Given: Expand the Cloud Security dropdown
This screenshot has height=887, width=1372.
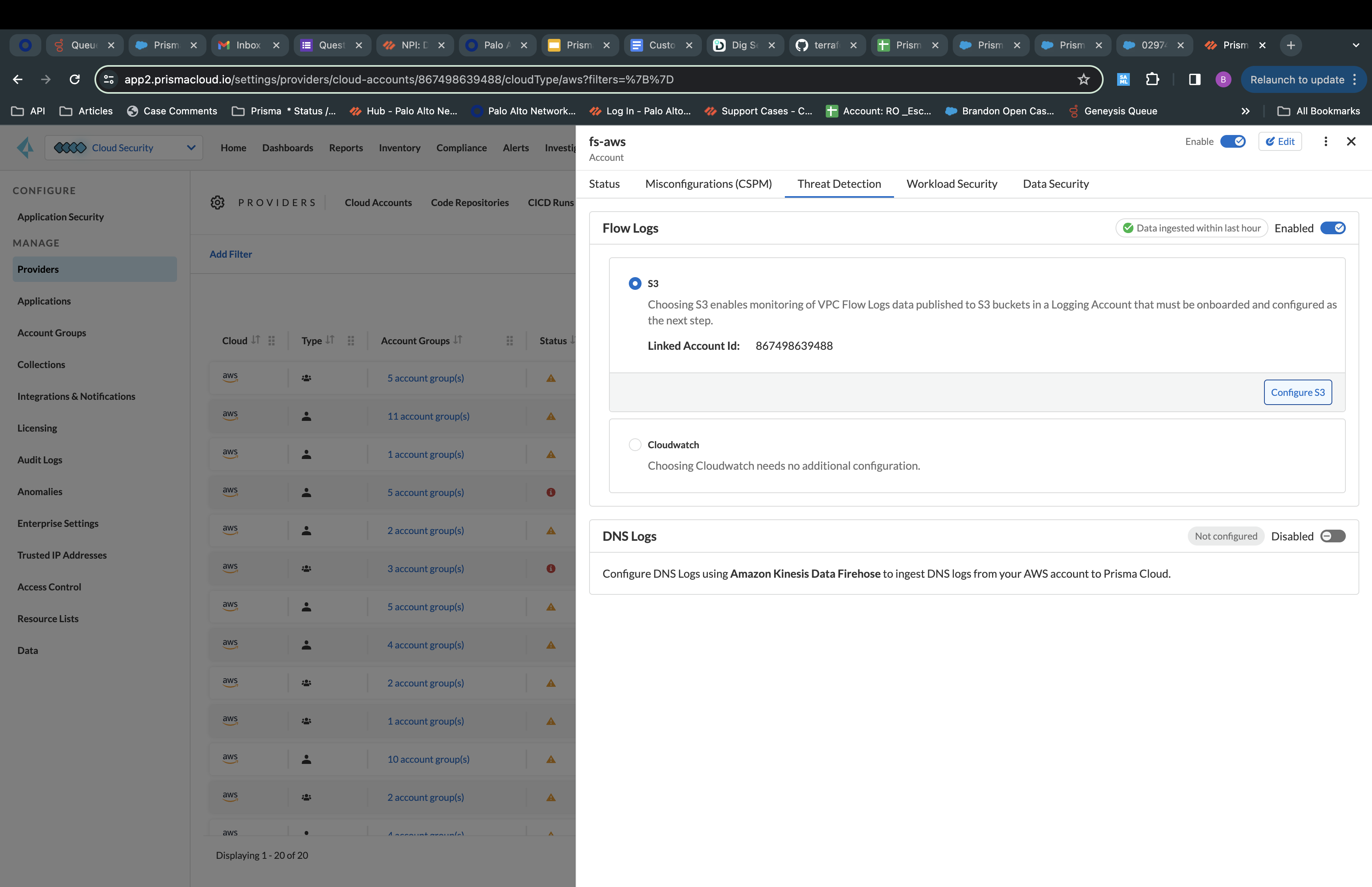Looking at the screenshot, I should tap(191, 148).
